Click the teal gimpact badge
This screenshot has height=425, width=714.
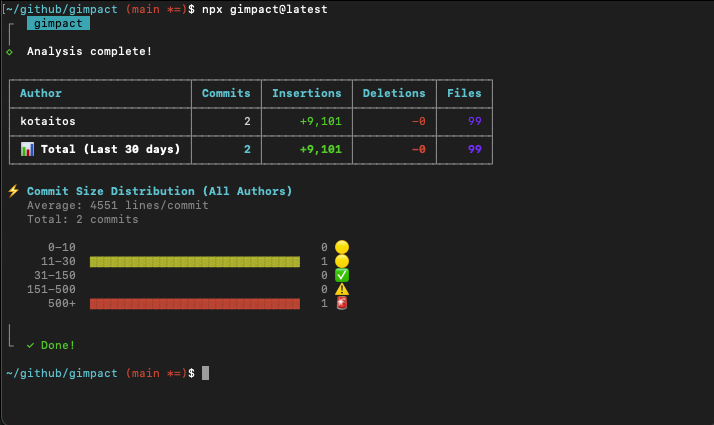(x=58, y=23)
